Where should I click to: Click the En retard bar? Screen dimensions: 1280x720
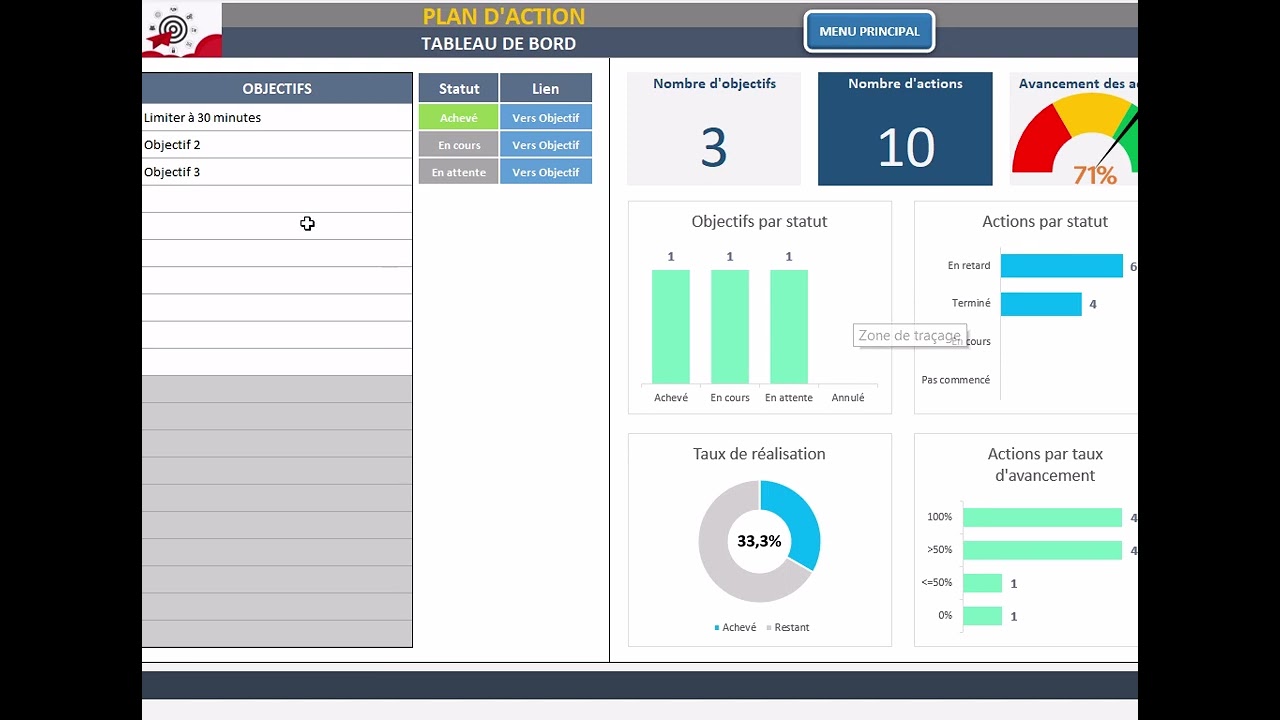click(1062, 266)
